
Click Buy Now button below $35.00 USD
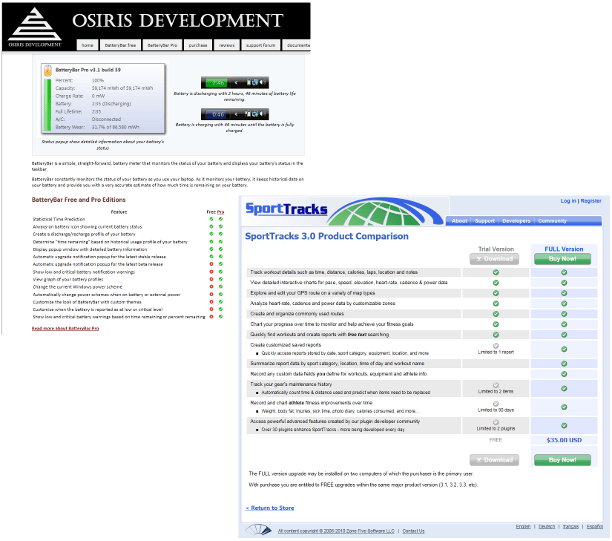[x=562, y=460]
